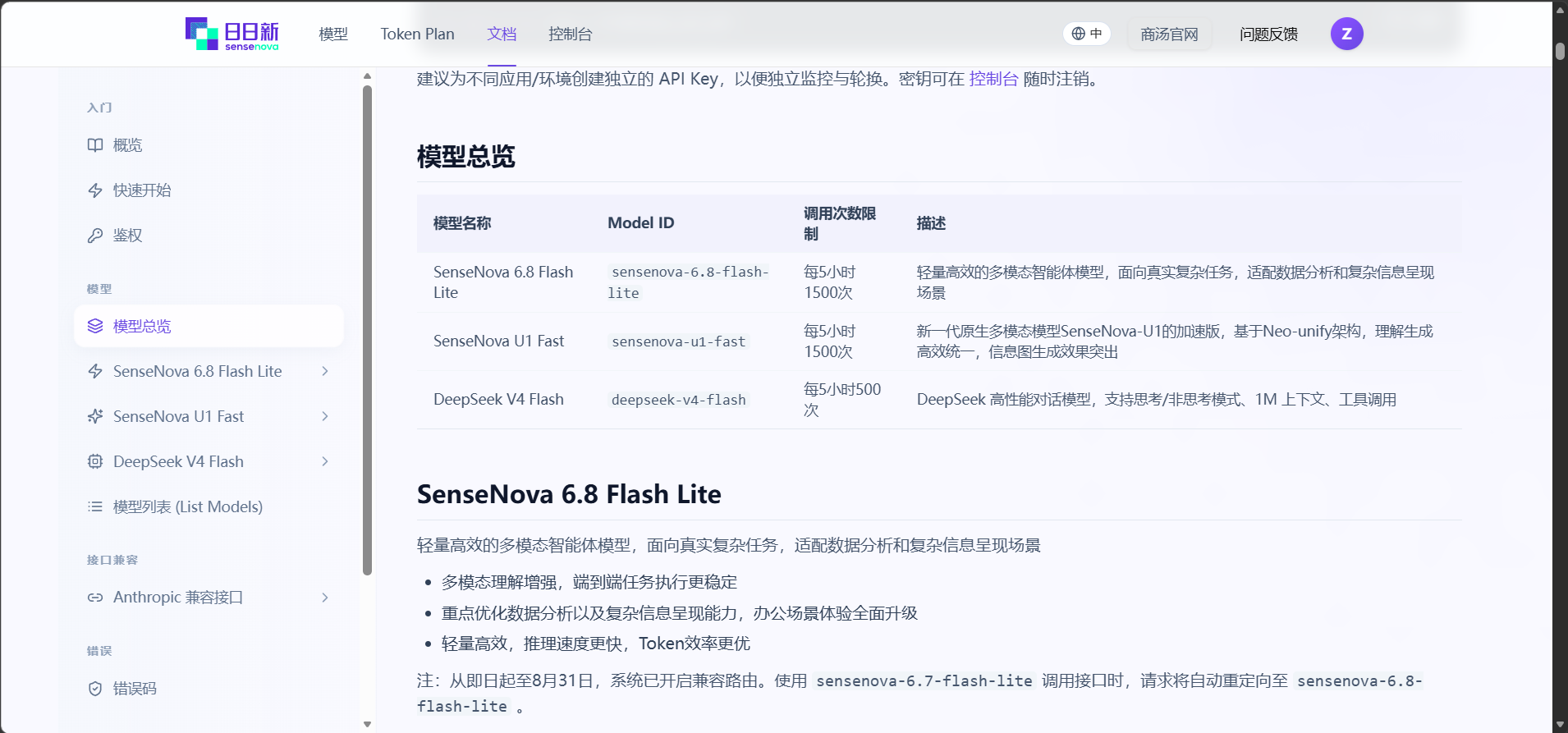Open the 模型 top navigation item
Screen dimensions: 1568x733
click(x=333, y=34)
